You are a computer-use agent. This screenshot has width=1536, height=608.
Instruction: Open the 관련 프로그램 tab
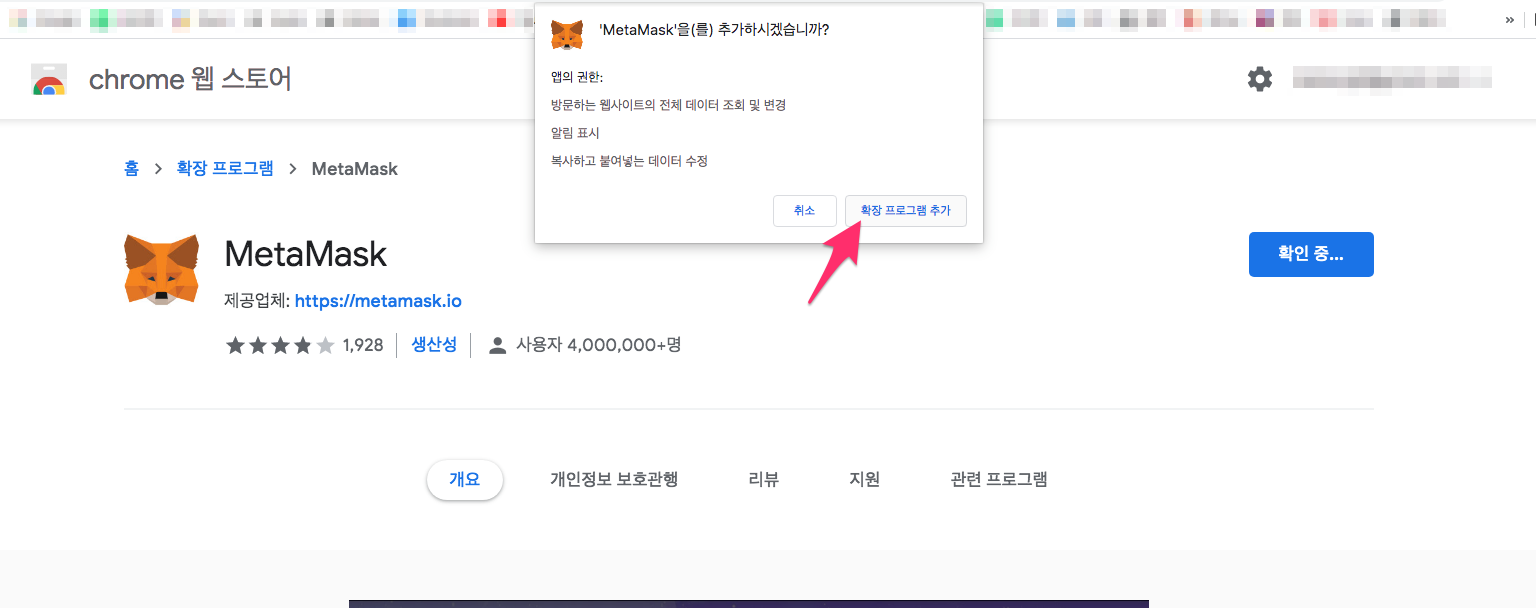tap(999, 480)
